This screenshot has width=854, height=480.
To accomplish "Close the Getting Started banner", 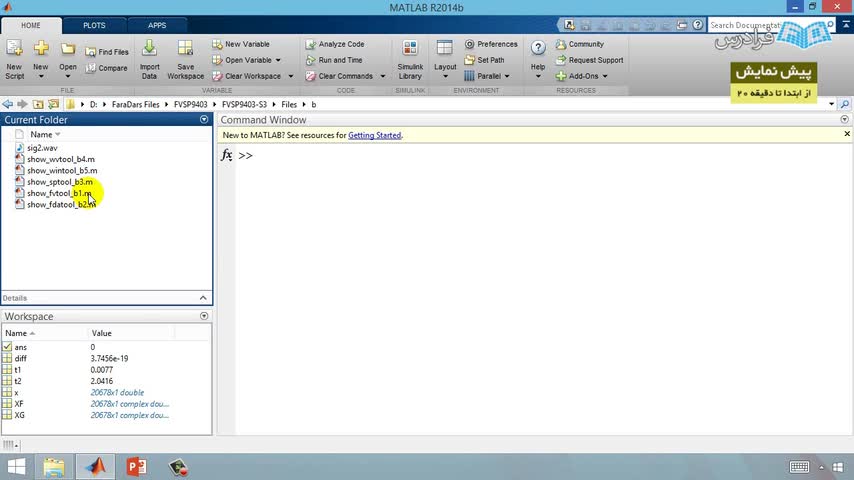I will 847,134.
